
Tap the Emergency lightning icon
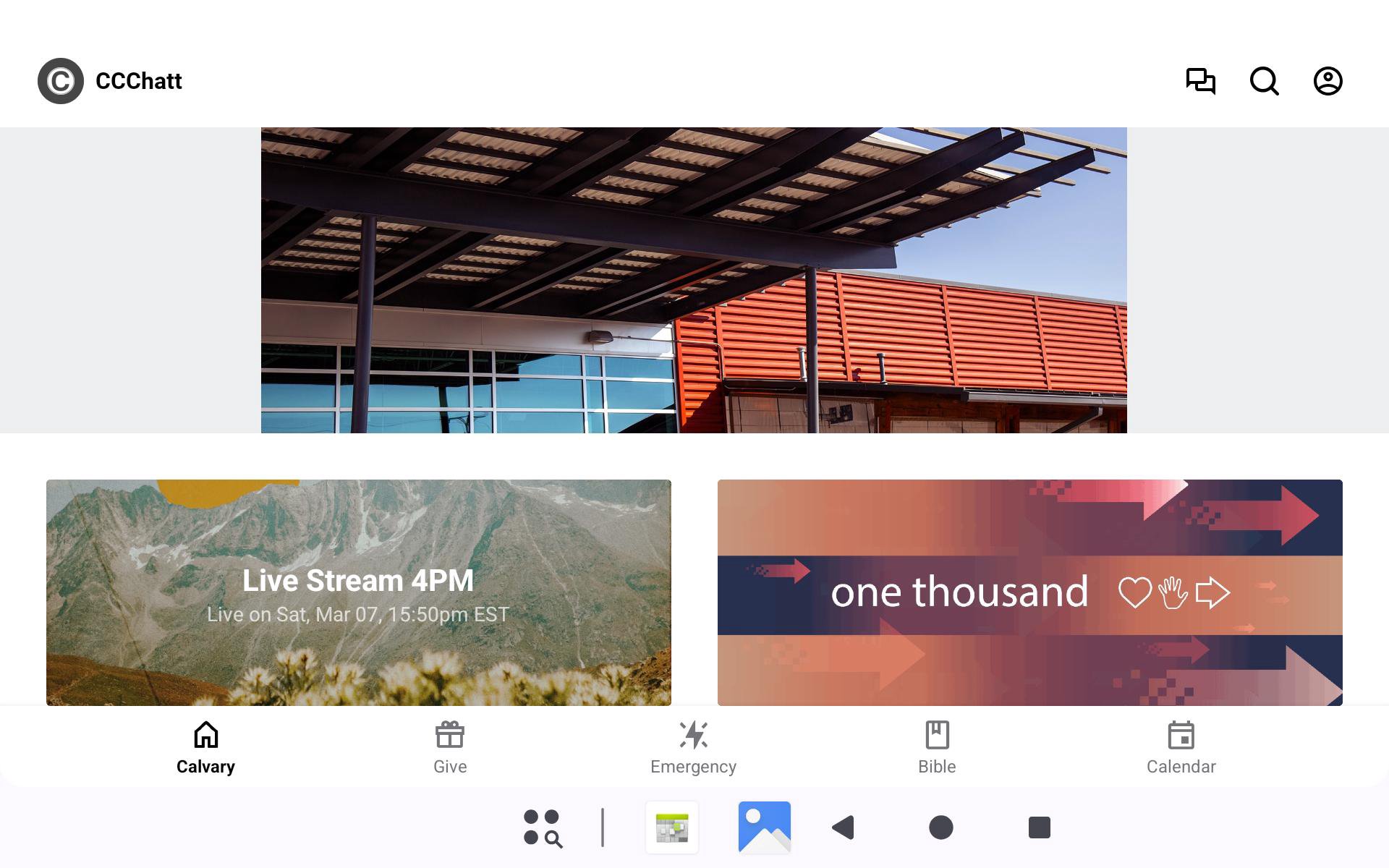(x=694, y=735)
